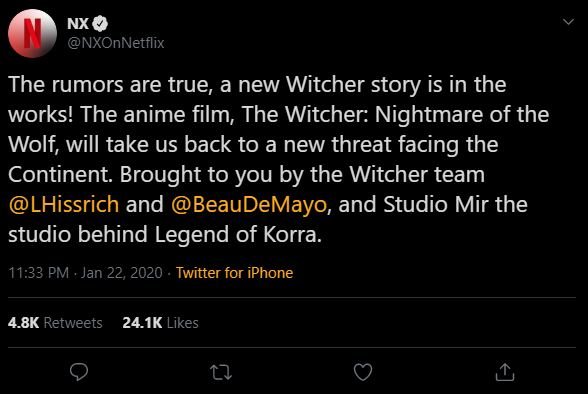Open the share tweet icon
Viewport: 588px width, 394px height.
tap(505, 372)
